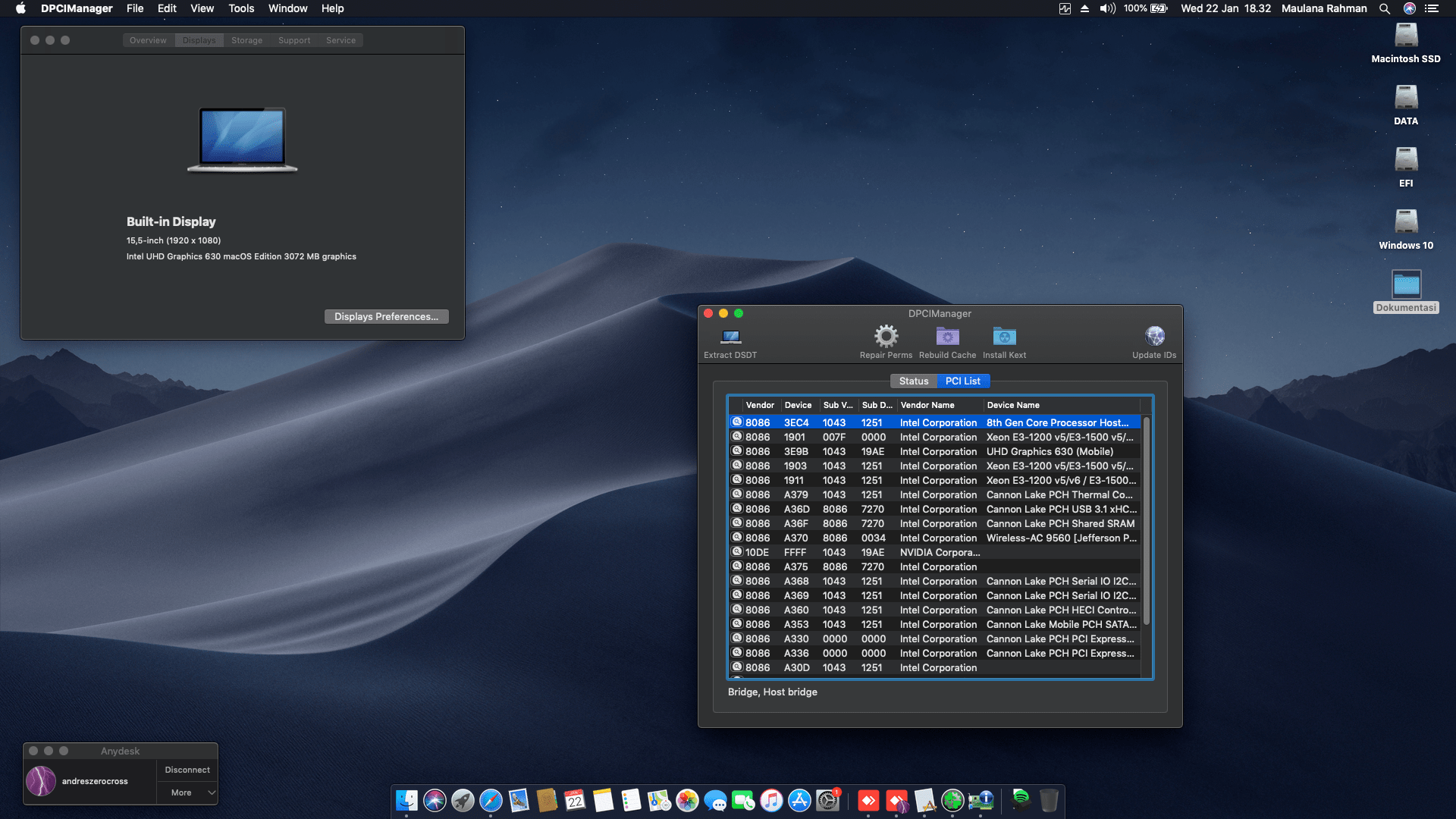Expand the More dropdown in Anydesk
The height and width of the screenshot is (819, 1456).
click(x=187, y=792)
